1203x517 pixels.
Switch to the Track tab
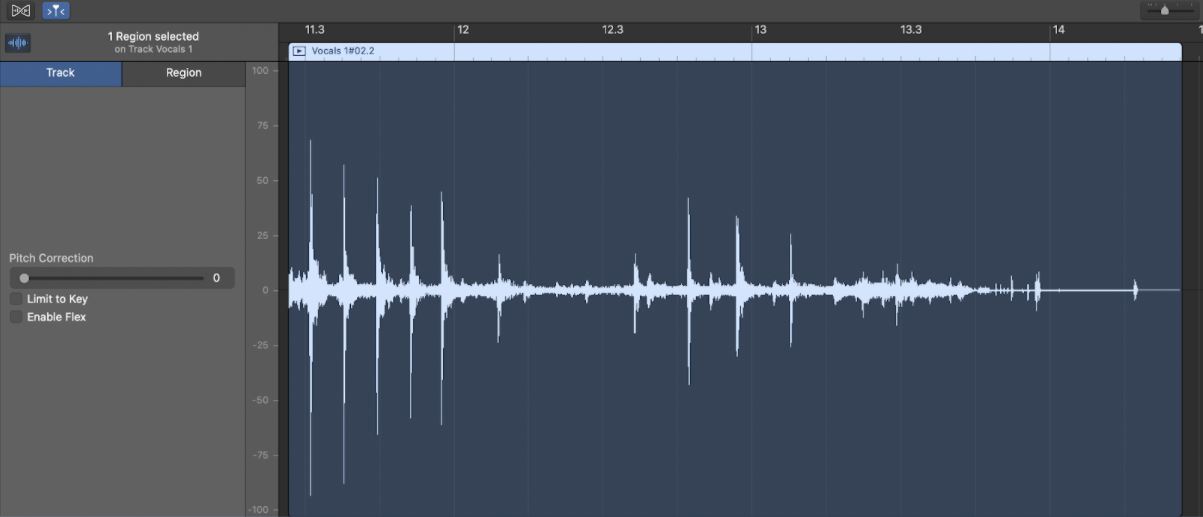61,73
